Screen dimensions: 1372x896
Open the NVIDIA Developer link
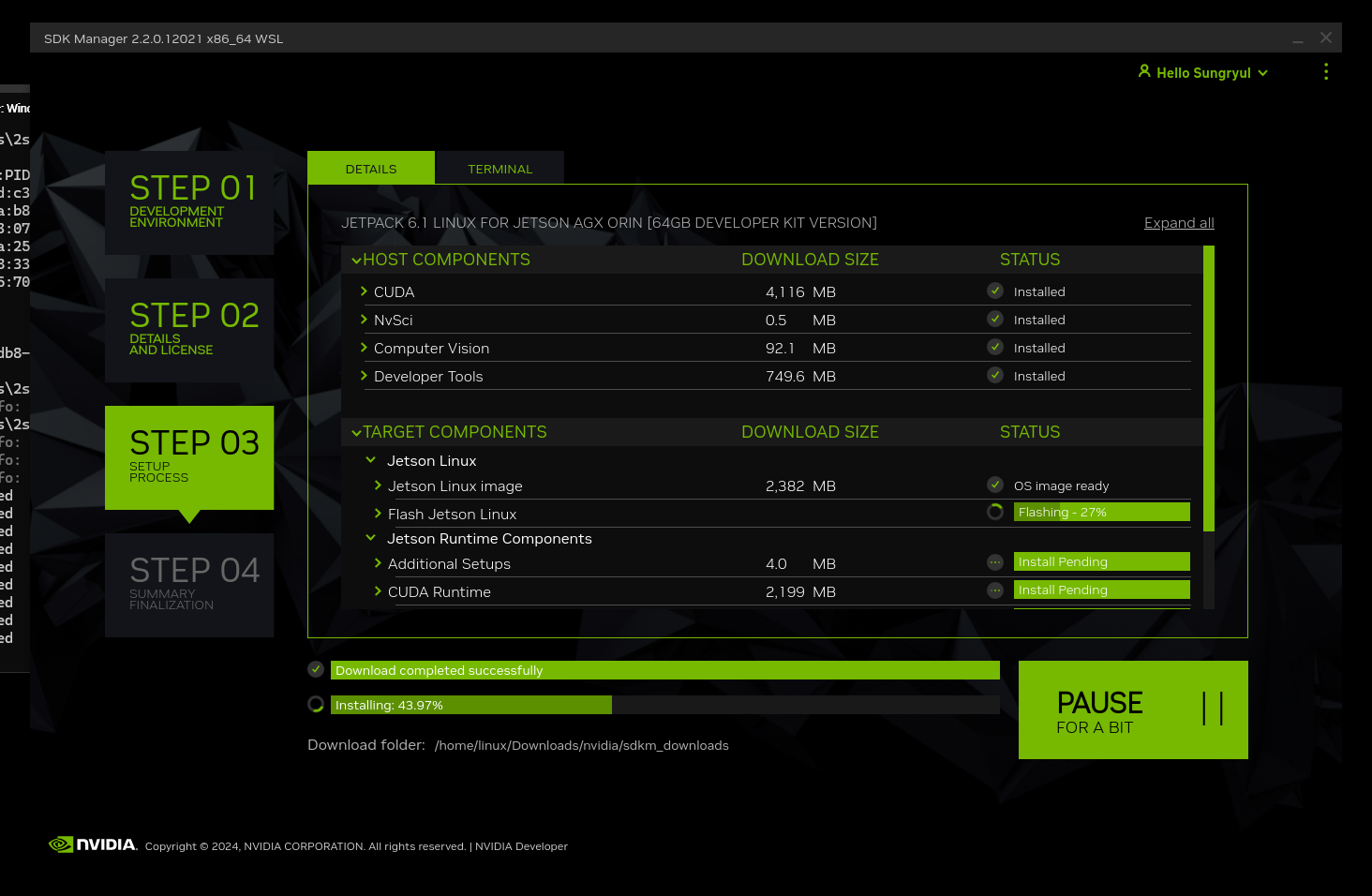[521, 846]
